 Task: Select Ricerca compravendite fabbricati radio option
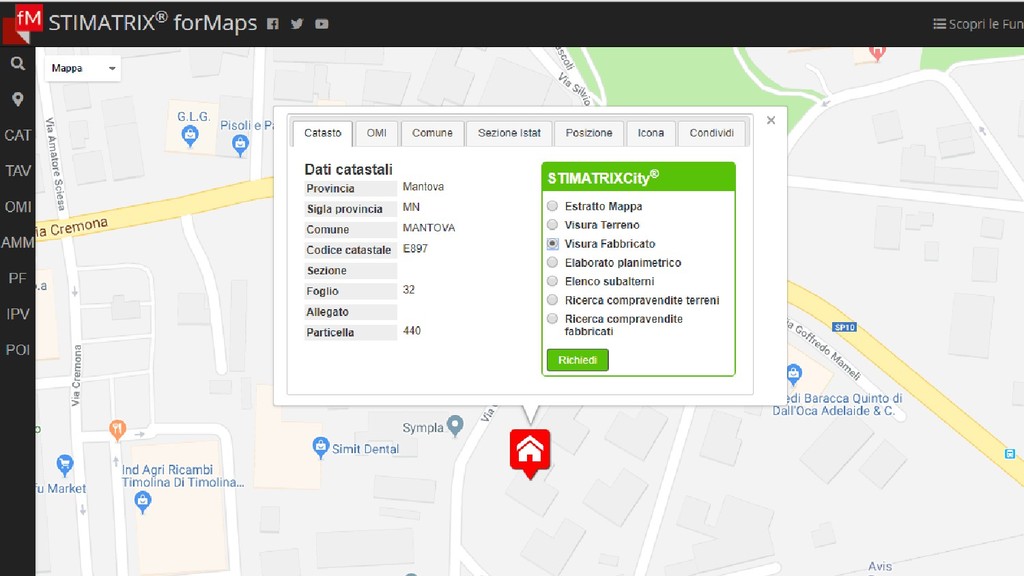point(552,319)
